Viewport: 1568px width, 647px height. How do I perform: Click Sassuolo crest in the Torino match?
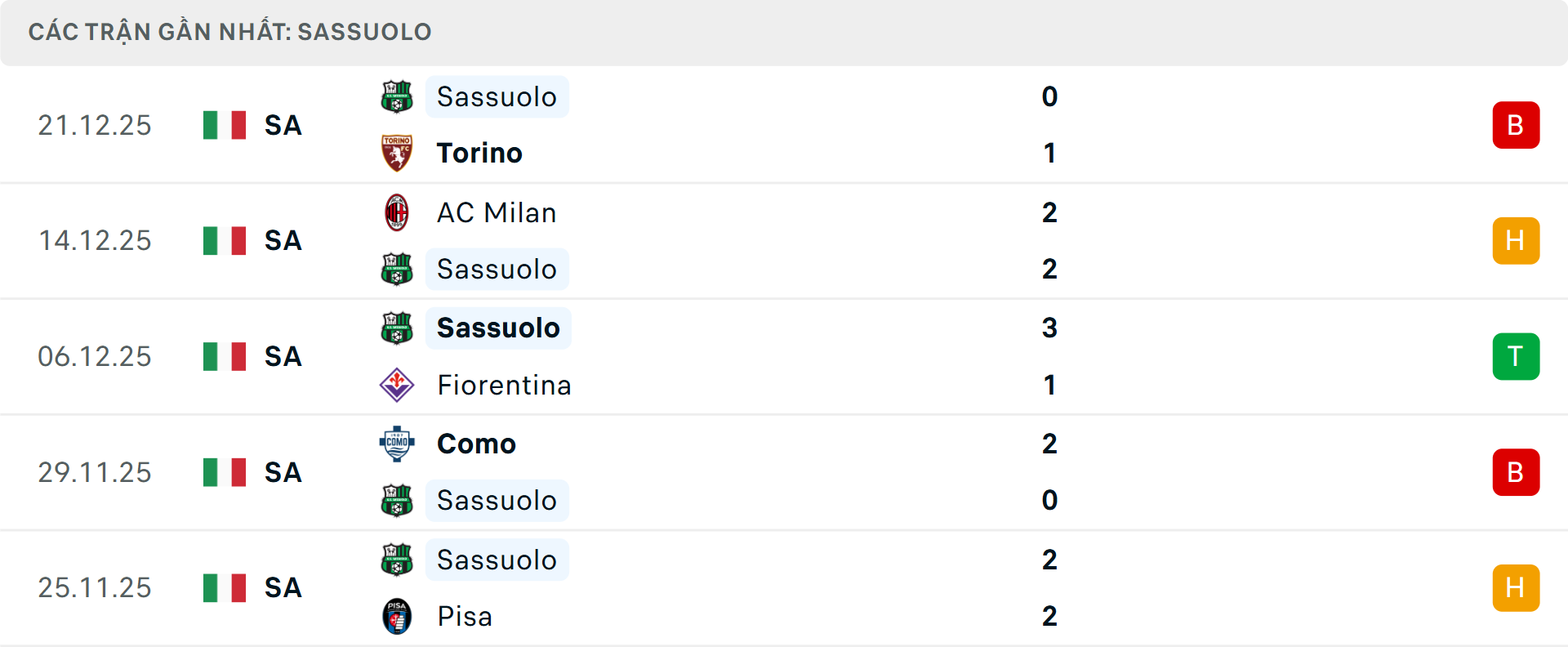tap(397, 96)
